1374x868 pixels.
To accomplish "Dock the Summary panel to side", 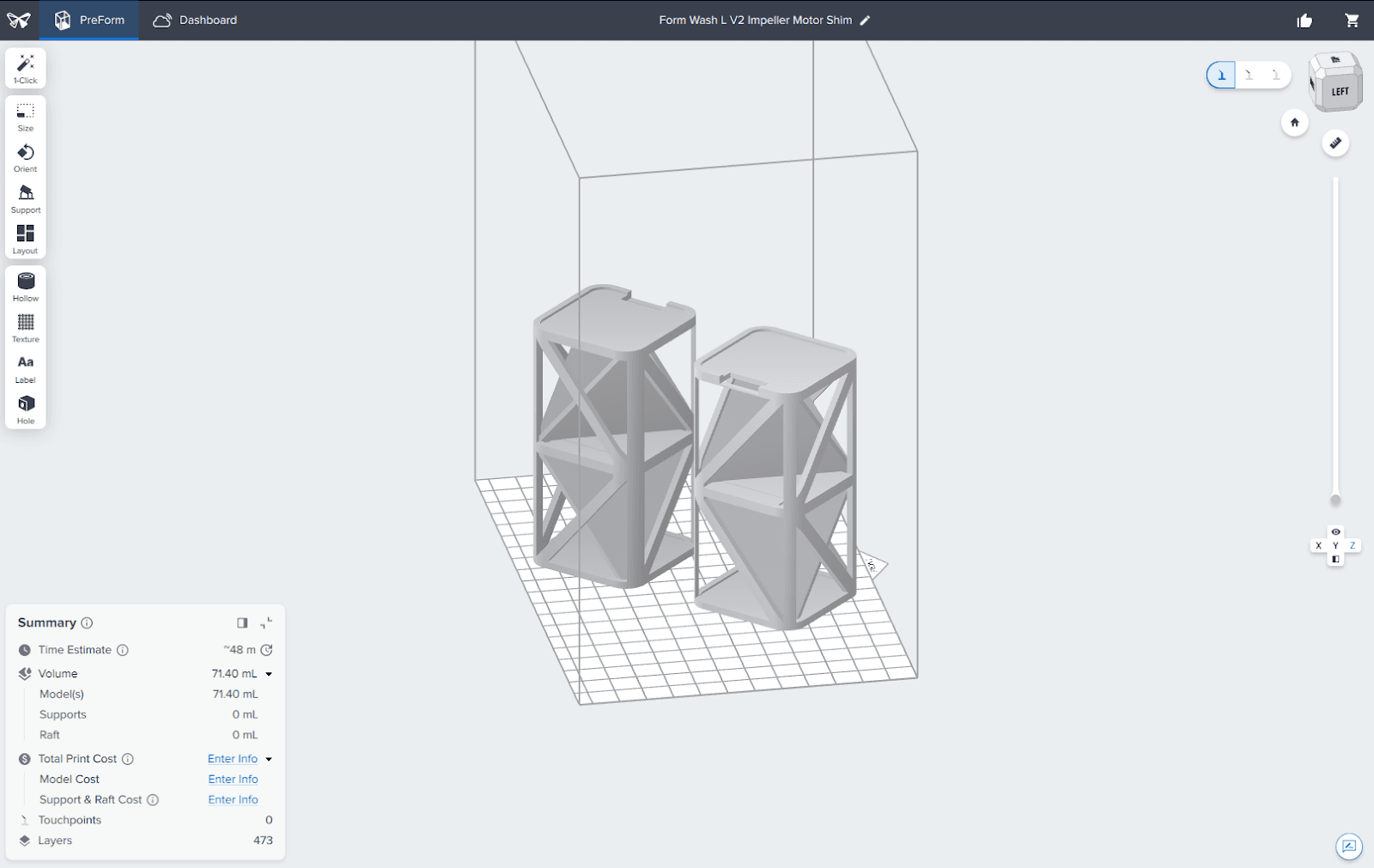I will pos(242,623).
